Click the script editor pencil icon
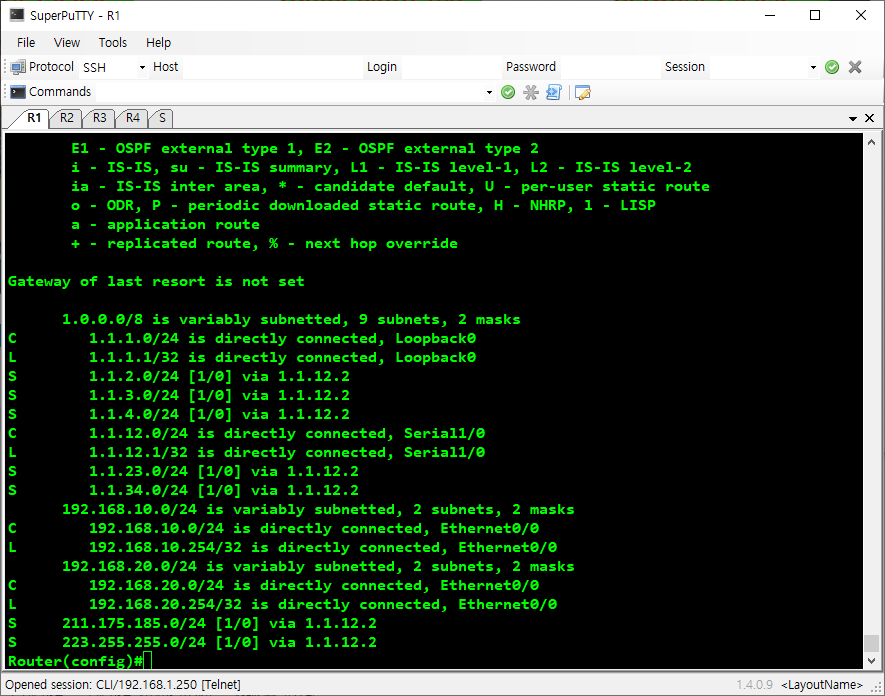Image resolution: width=885 pixels, height=696 pixels. click(x=582, y=92)
